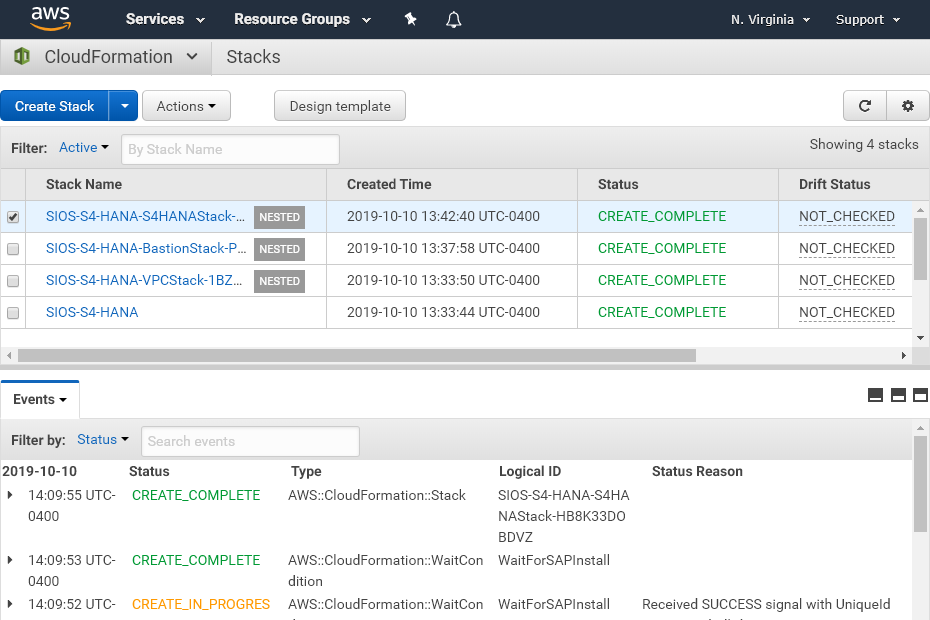Open the pin shortcuts icon
The width and height of the screenshot is (930, 620).
[410, 19]
